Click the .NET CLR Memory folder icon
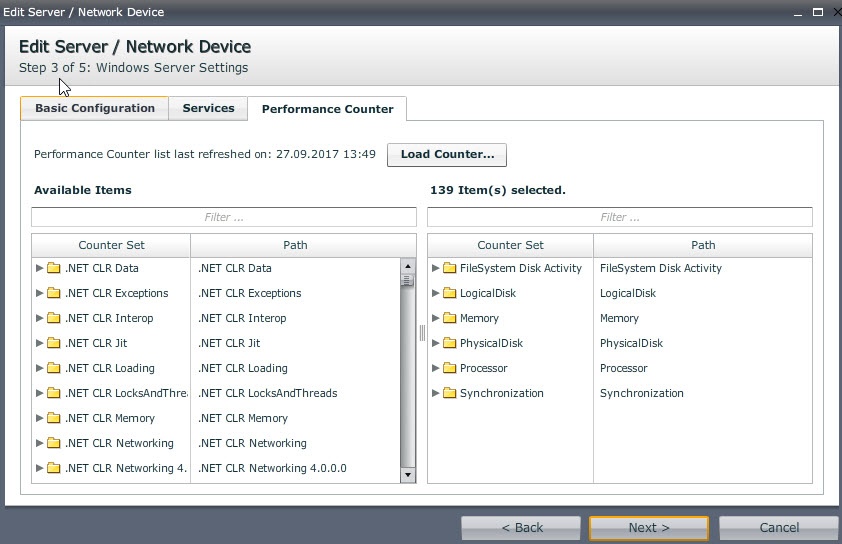 (54, 418)
